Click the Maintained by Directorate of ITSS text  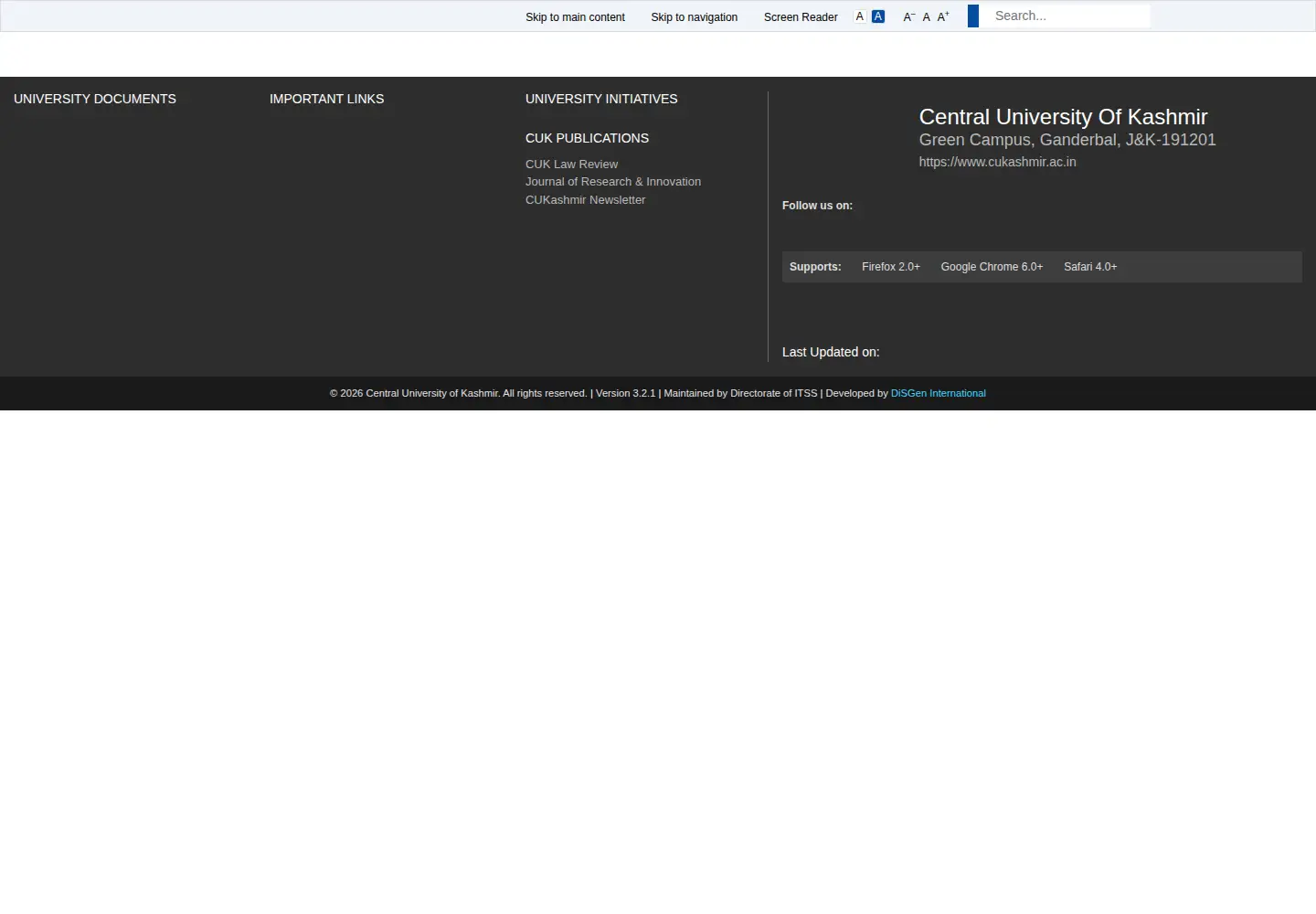pos(740,394)
